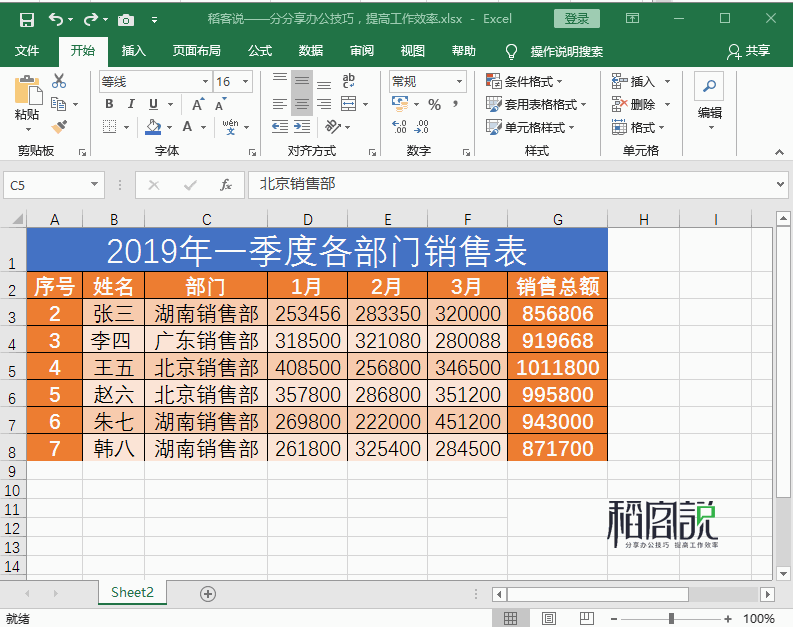Increase indent
This screenshot has width=793, height=627.
(302, 127)
